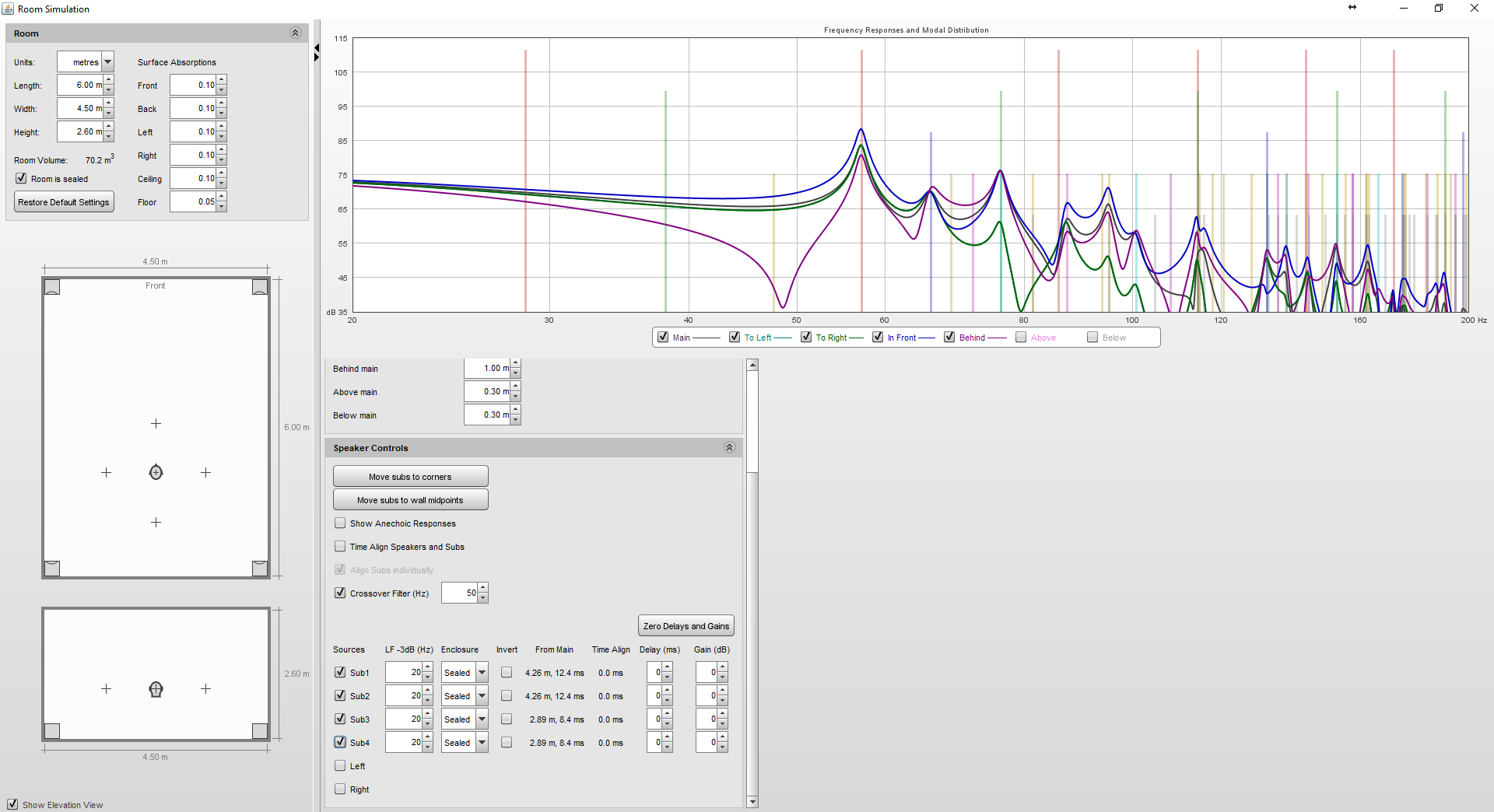Click Zero Delays and Gains button
Screen dimensions: 1494x812
(x=686, y=626)
